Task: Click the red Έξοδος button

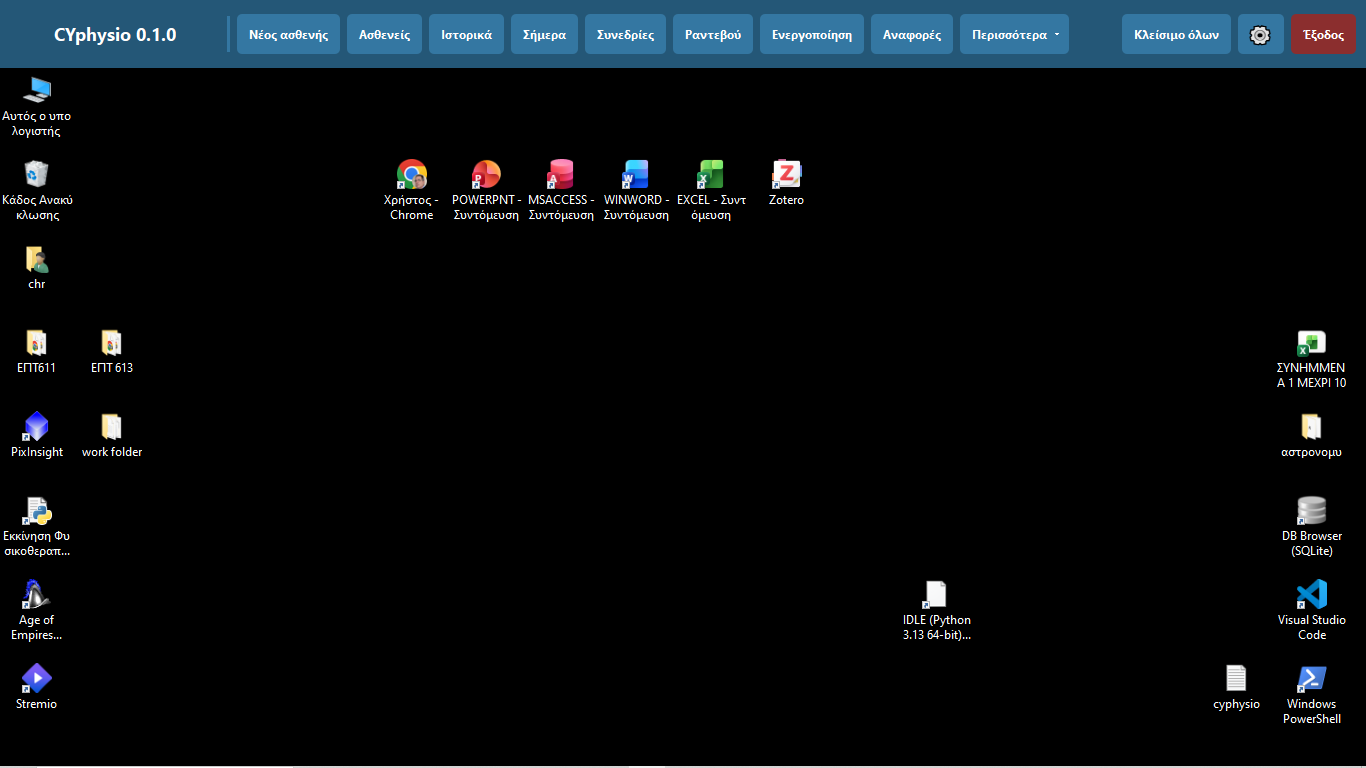Action: (1323, 34)
